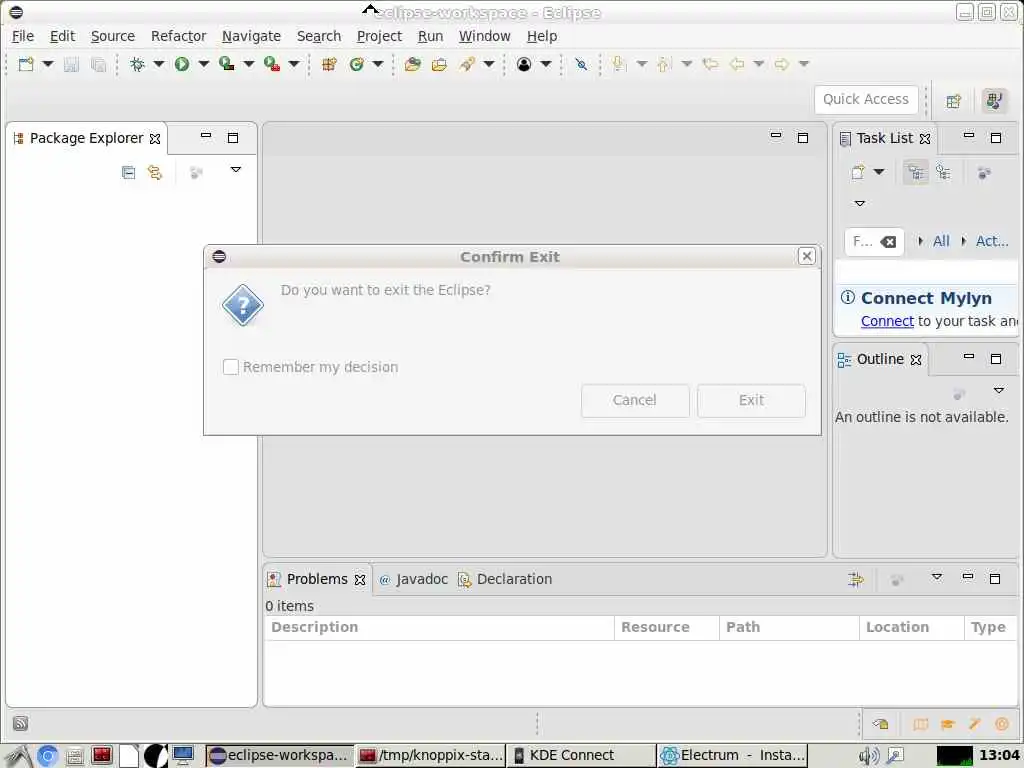Screen dimensions: 1024x768
Task: Click the Debug bug icon
Action: coord(137,64)
